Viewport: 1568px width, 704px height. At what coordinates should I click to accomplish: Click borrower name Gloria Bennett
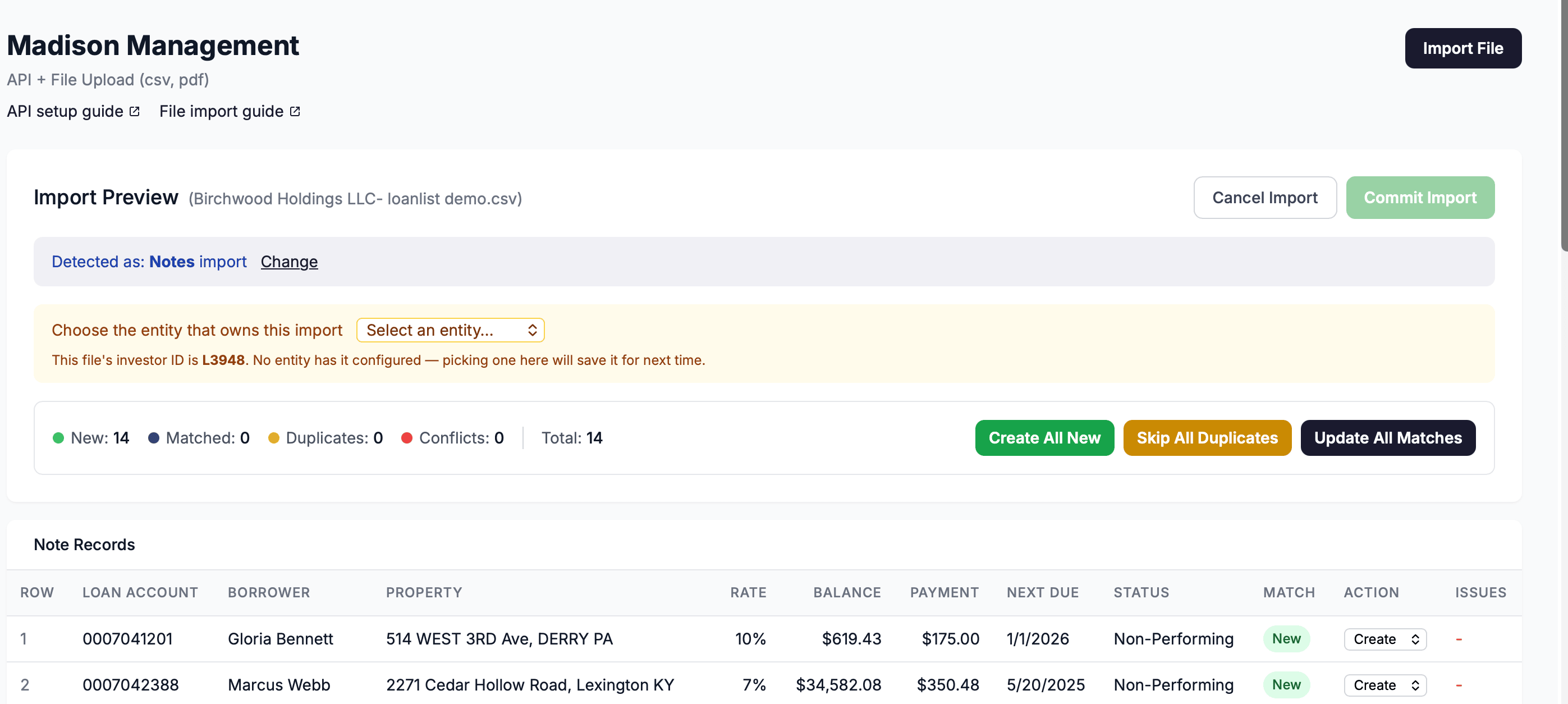coord(281,639)
